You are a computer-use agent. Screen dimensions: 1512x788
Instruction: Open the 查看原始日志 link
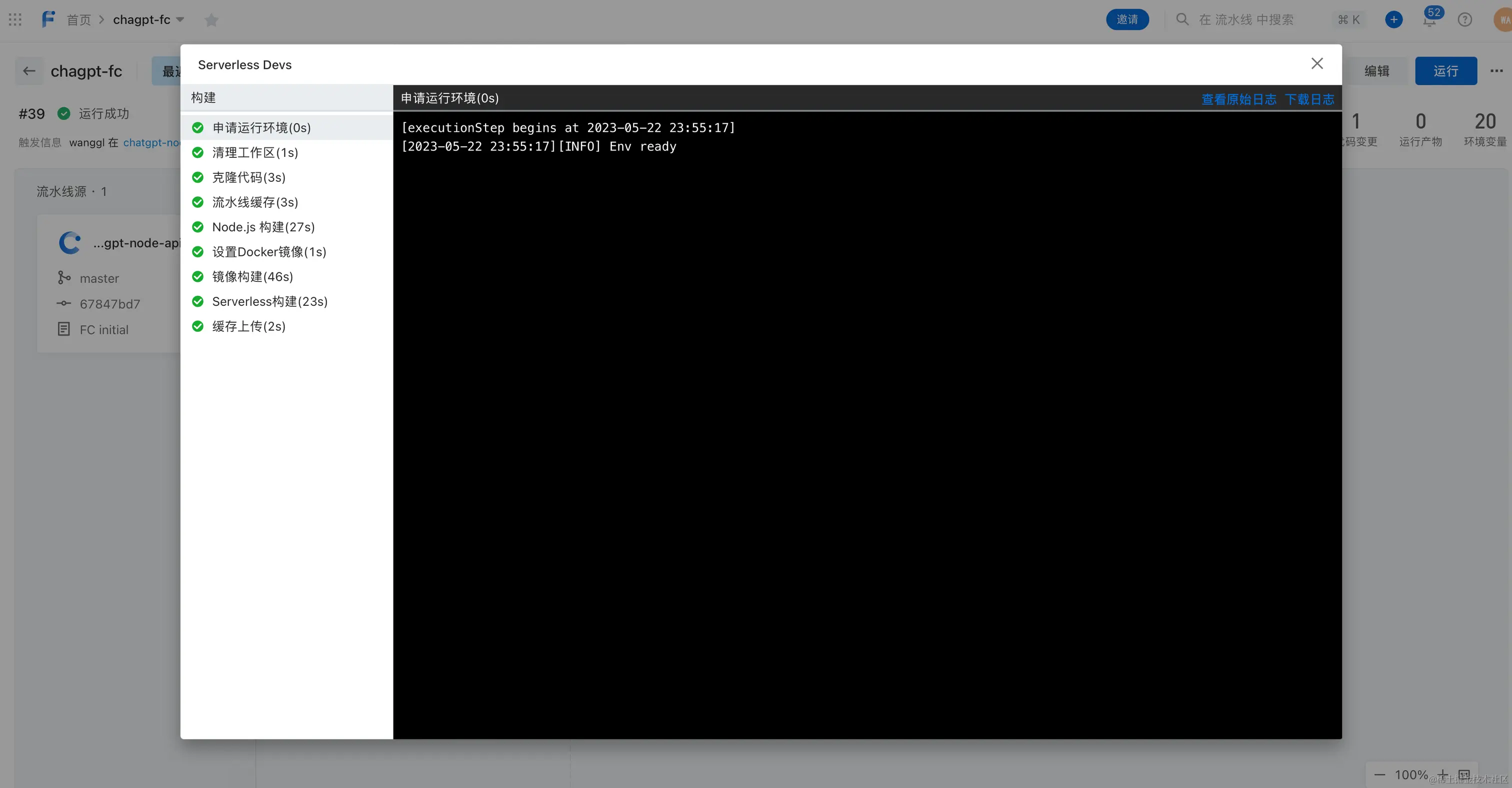click(x=1238, y=99)
